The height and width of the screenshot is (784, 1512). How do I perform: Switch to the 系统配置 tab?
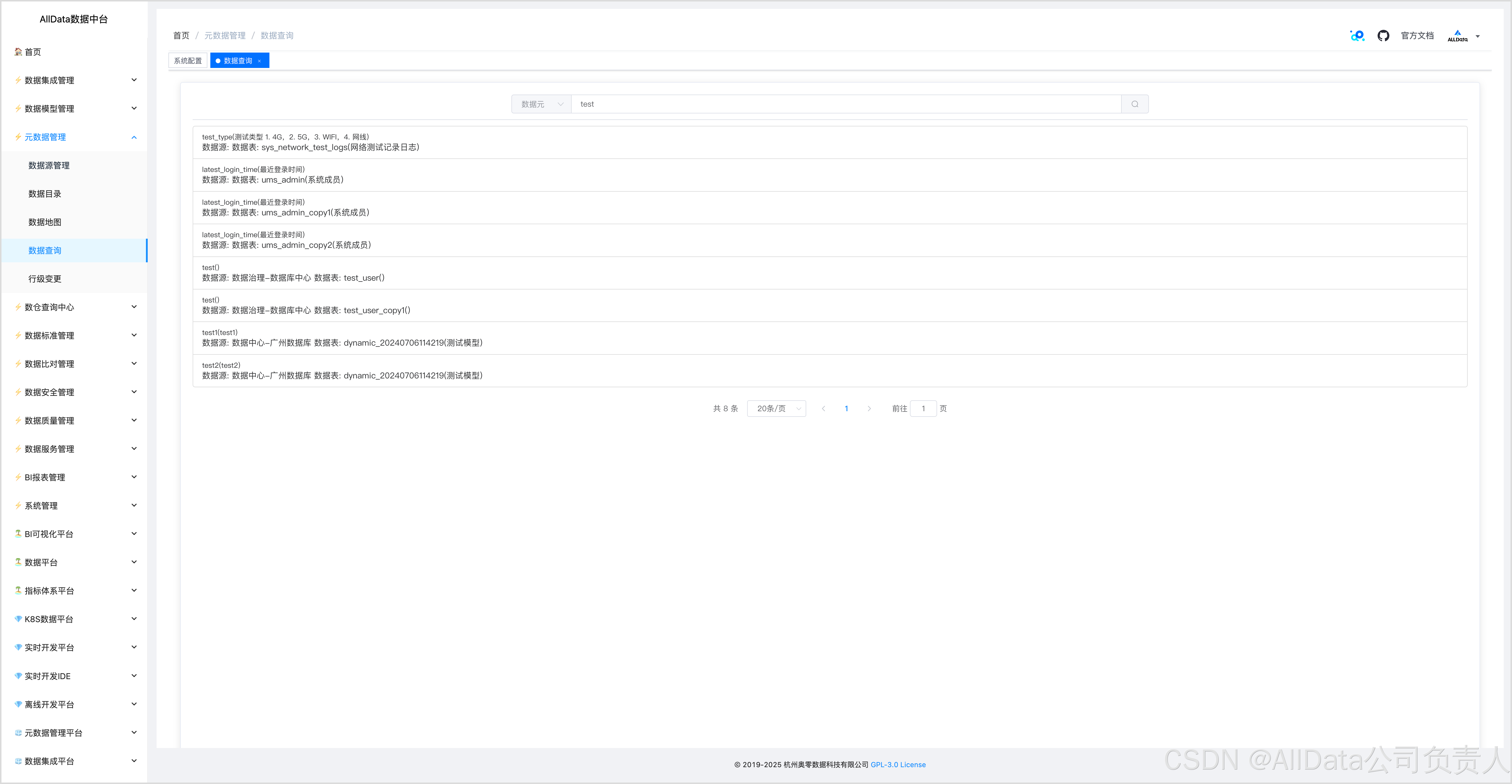(187, 61)
